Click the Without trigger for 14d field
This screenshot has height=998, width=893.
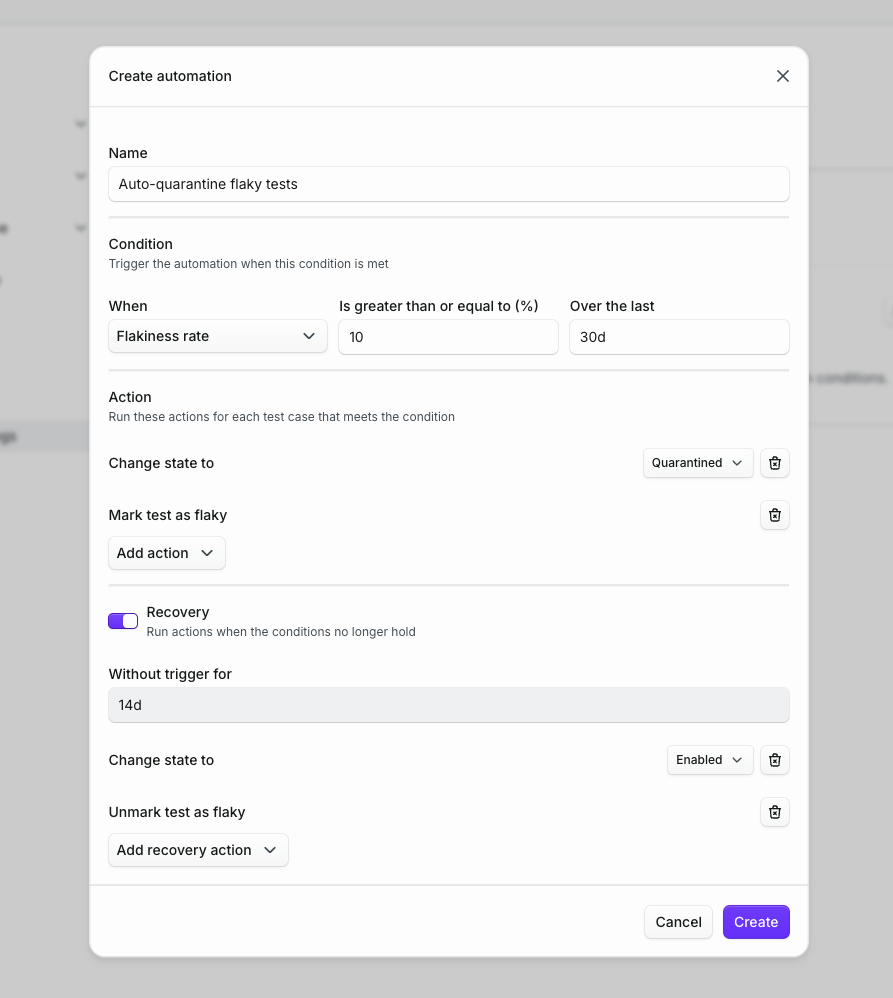(x=448, y=705)
